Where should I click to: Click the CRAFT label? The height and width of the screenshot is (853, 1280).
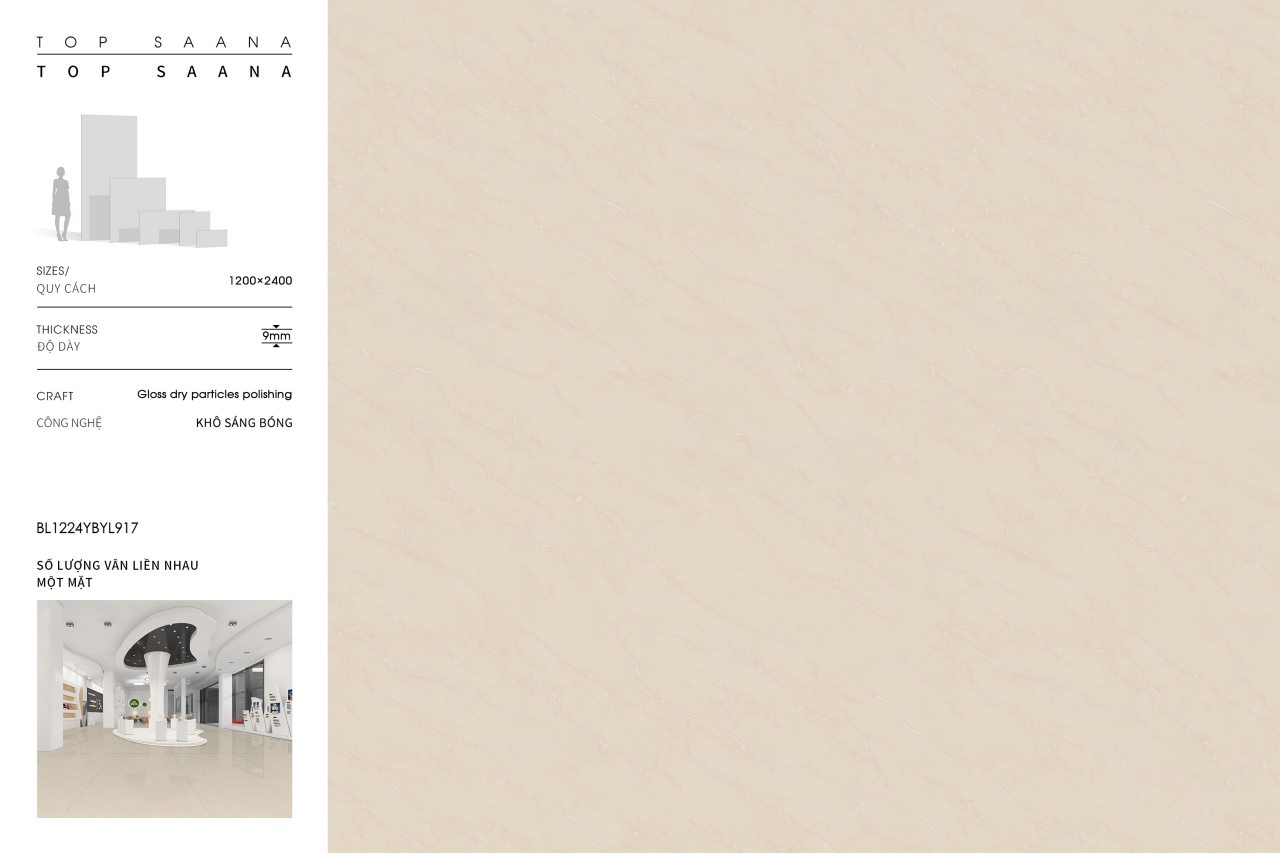pos(55,396)
